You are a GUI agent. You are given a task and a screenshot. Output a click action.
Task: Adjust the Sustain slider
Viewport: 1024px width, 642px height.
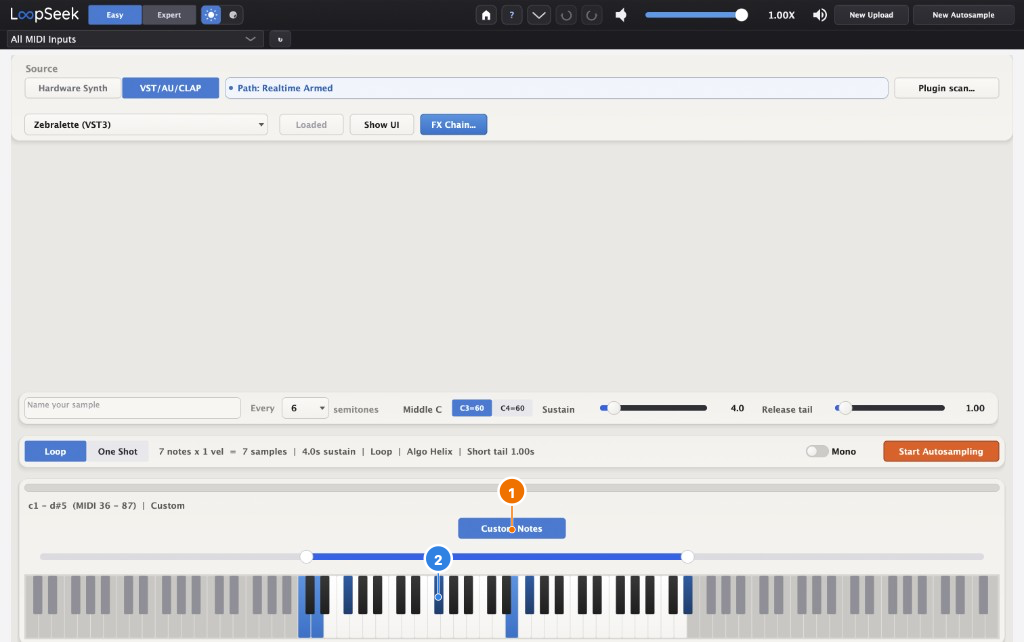[x=653, y=408]
